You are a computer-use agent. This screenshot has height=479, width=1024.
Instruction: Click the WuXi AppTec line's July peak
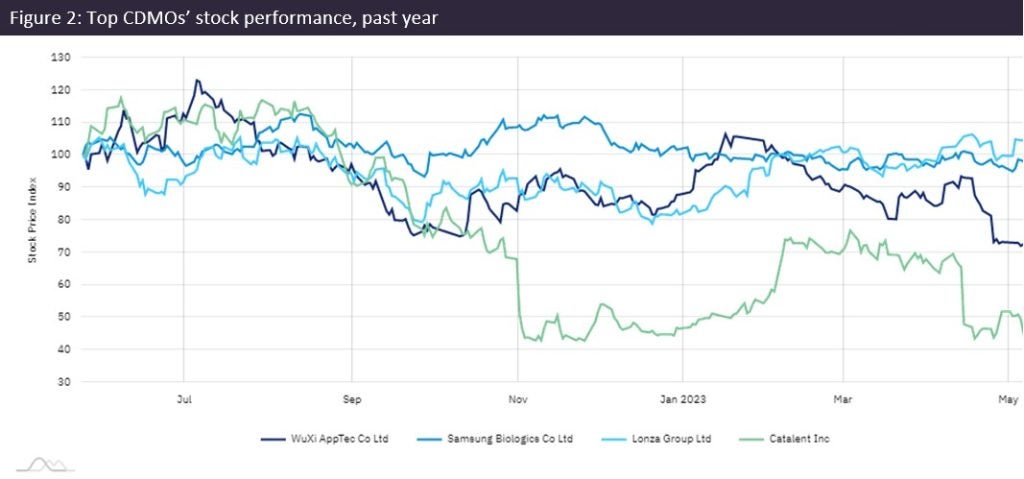point(197,80)
